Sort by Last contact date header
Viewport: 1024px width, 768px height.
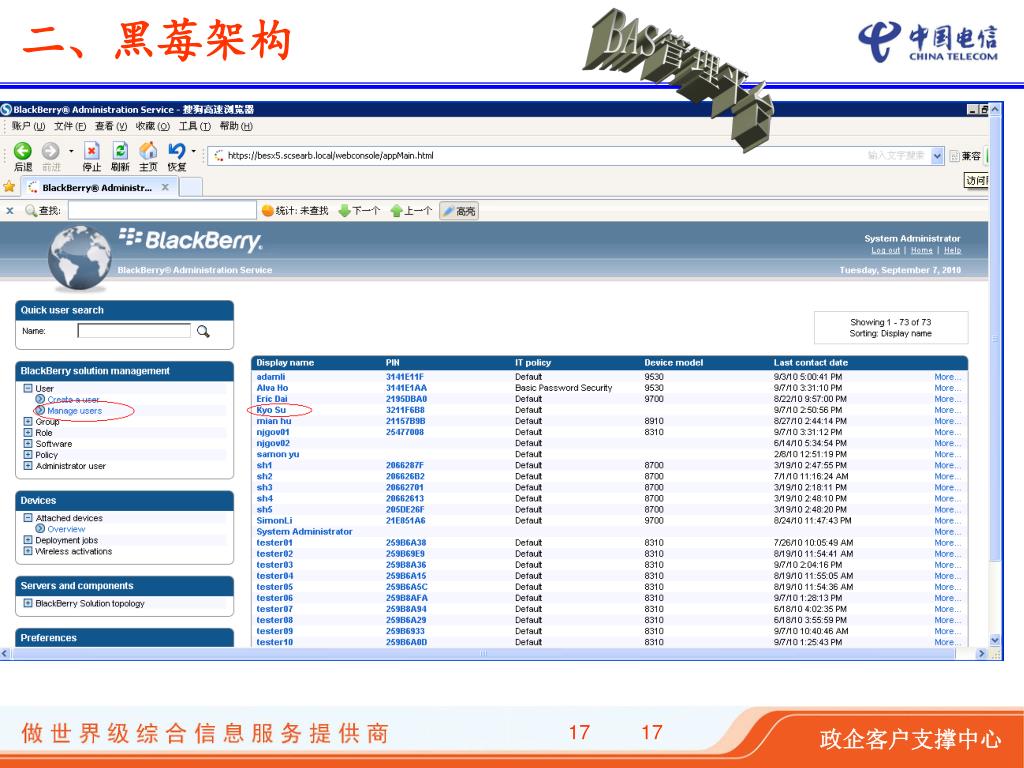pyautogui.click(x=810, y=362)
